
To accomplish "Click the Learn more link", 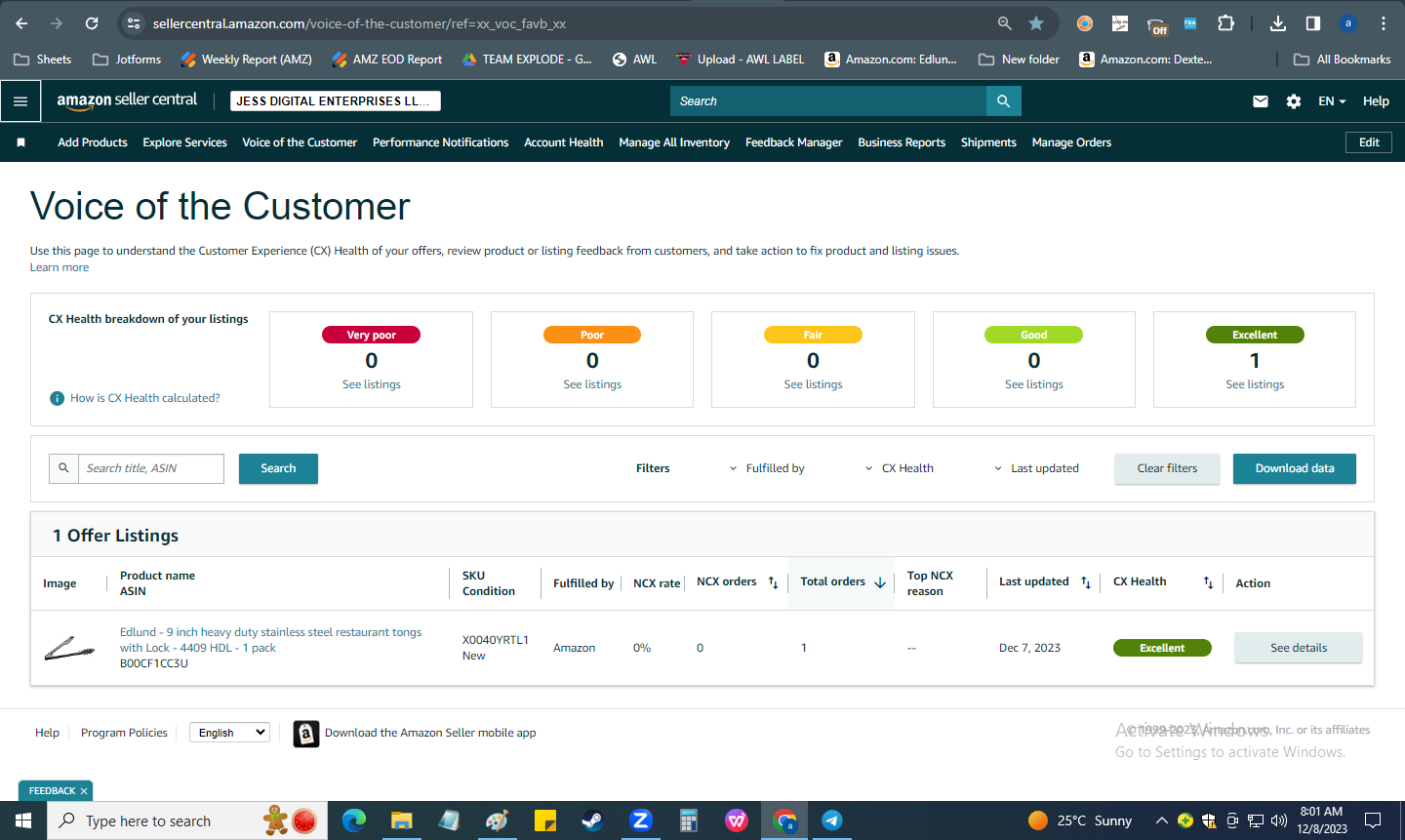I will pyautogui.click(x=60, y=267).
